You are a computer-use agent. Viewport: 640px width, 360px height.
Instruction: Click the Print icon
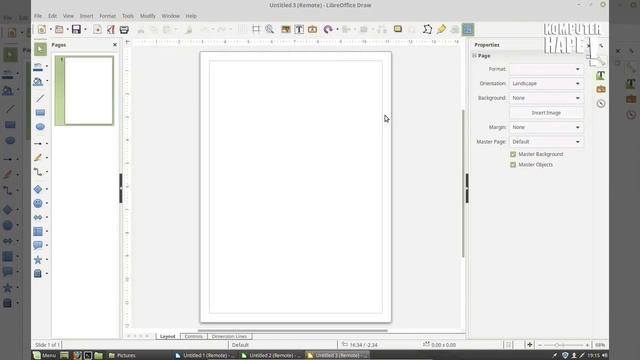pyautogui.click(x=124, y=29)
